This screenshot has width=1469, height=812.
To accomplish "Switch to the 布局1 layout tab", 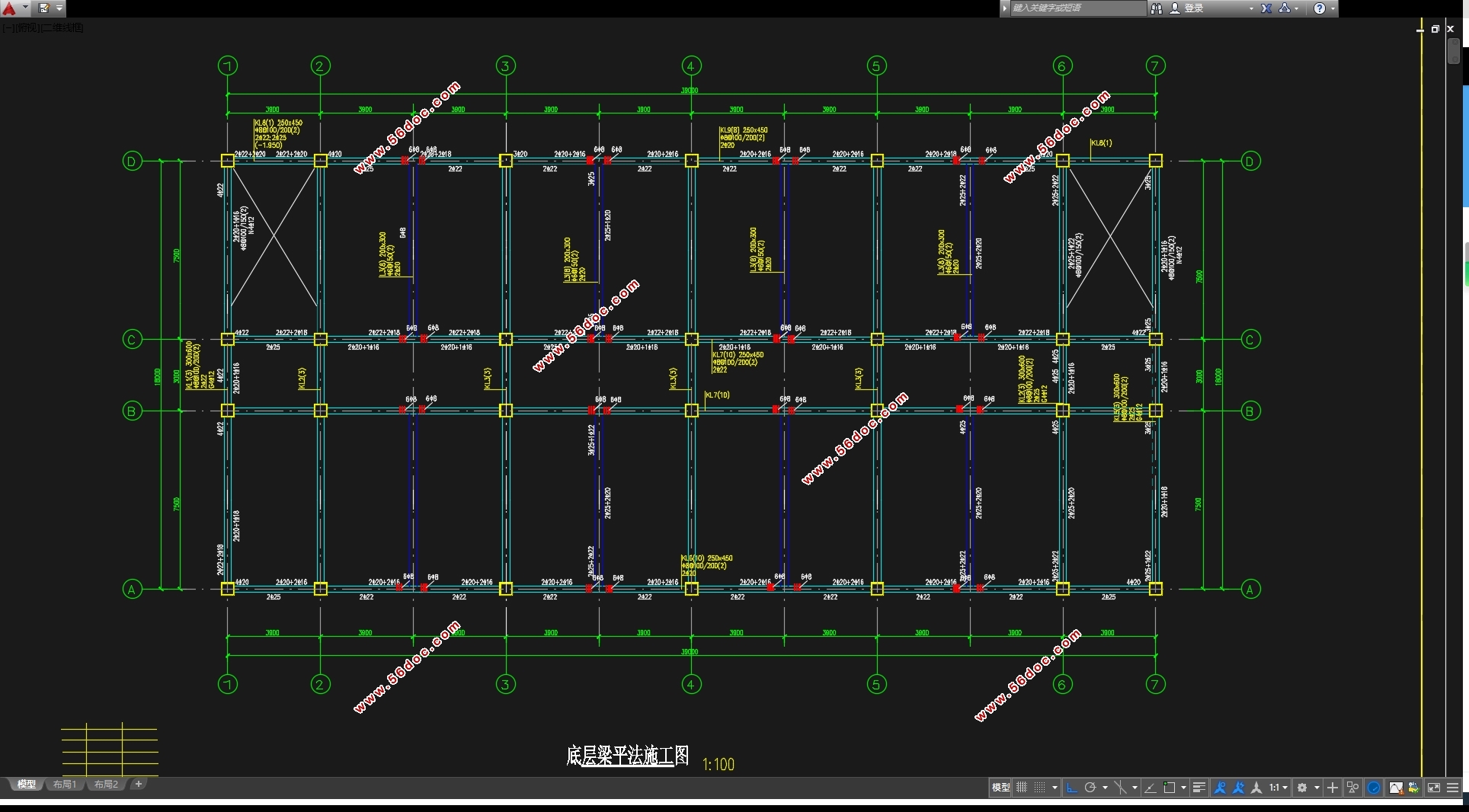I will coord(65,785).
